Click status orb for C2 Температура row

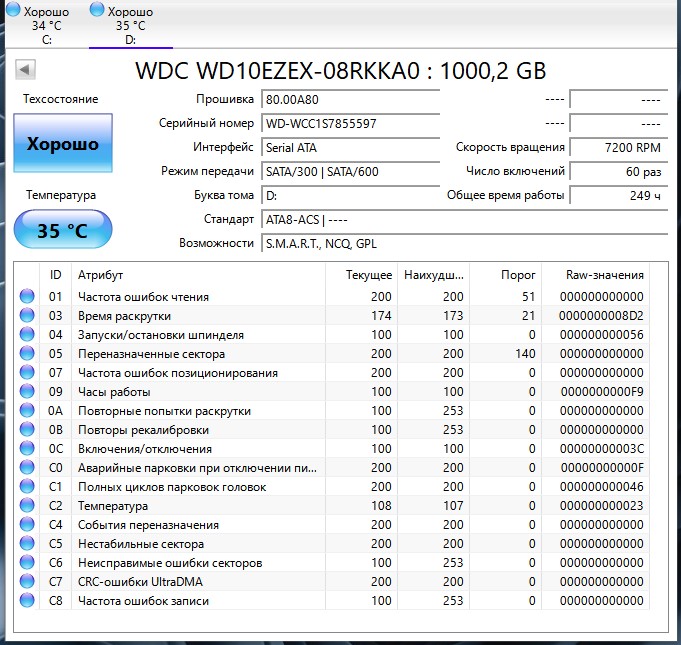[x=27, y=506]
